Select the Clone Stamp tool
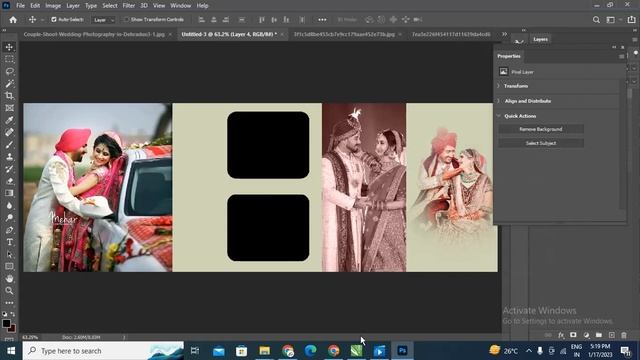640x360 pixels. 9,157
